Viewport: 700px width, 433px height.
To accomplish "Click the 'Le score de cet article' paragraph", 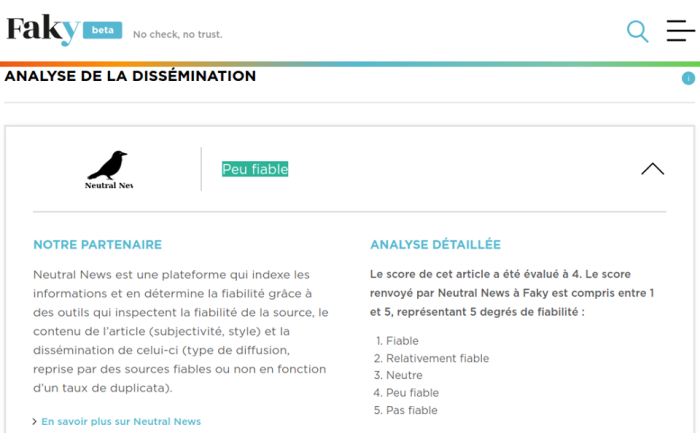I will pos(512,293).
